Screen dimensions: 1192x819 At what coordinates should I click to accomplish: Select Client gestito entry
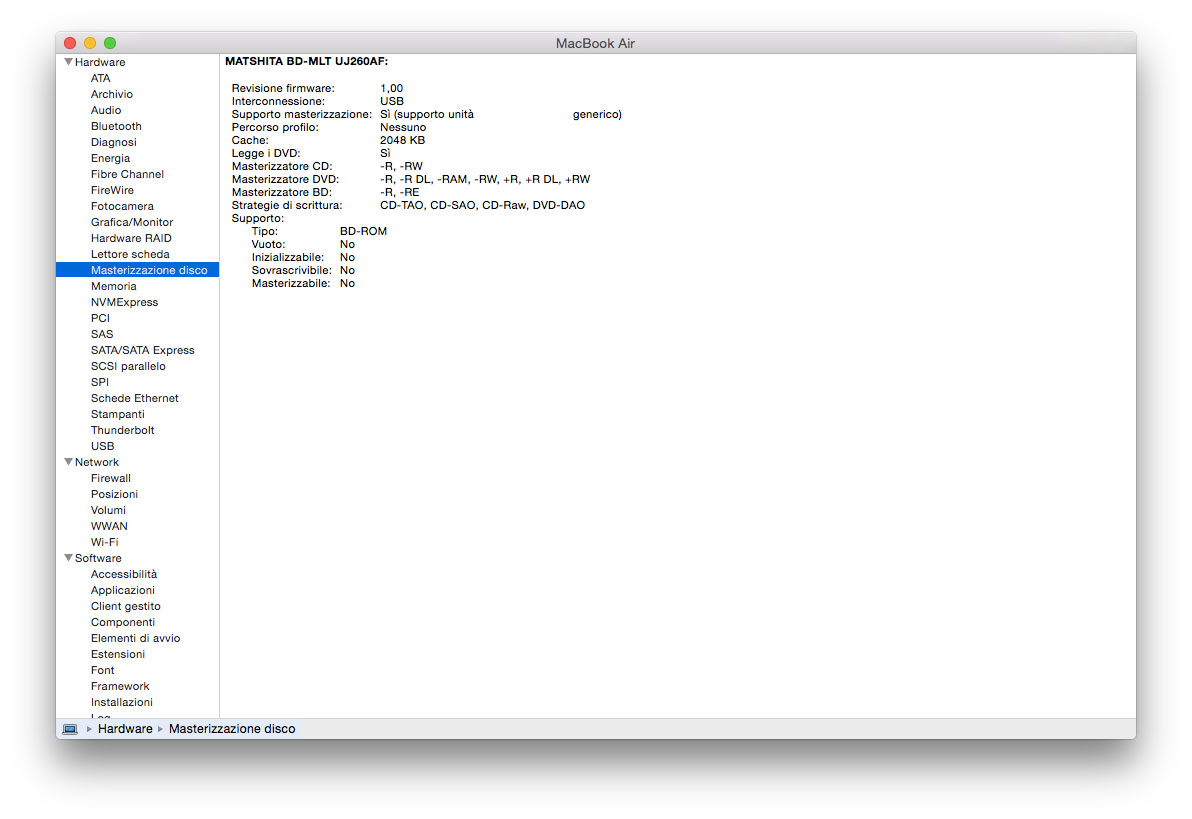coord(125,605)
